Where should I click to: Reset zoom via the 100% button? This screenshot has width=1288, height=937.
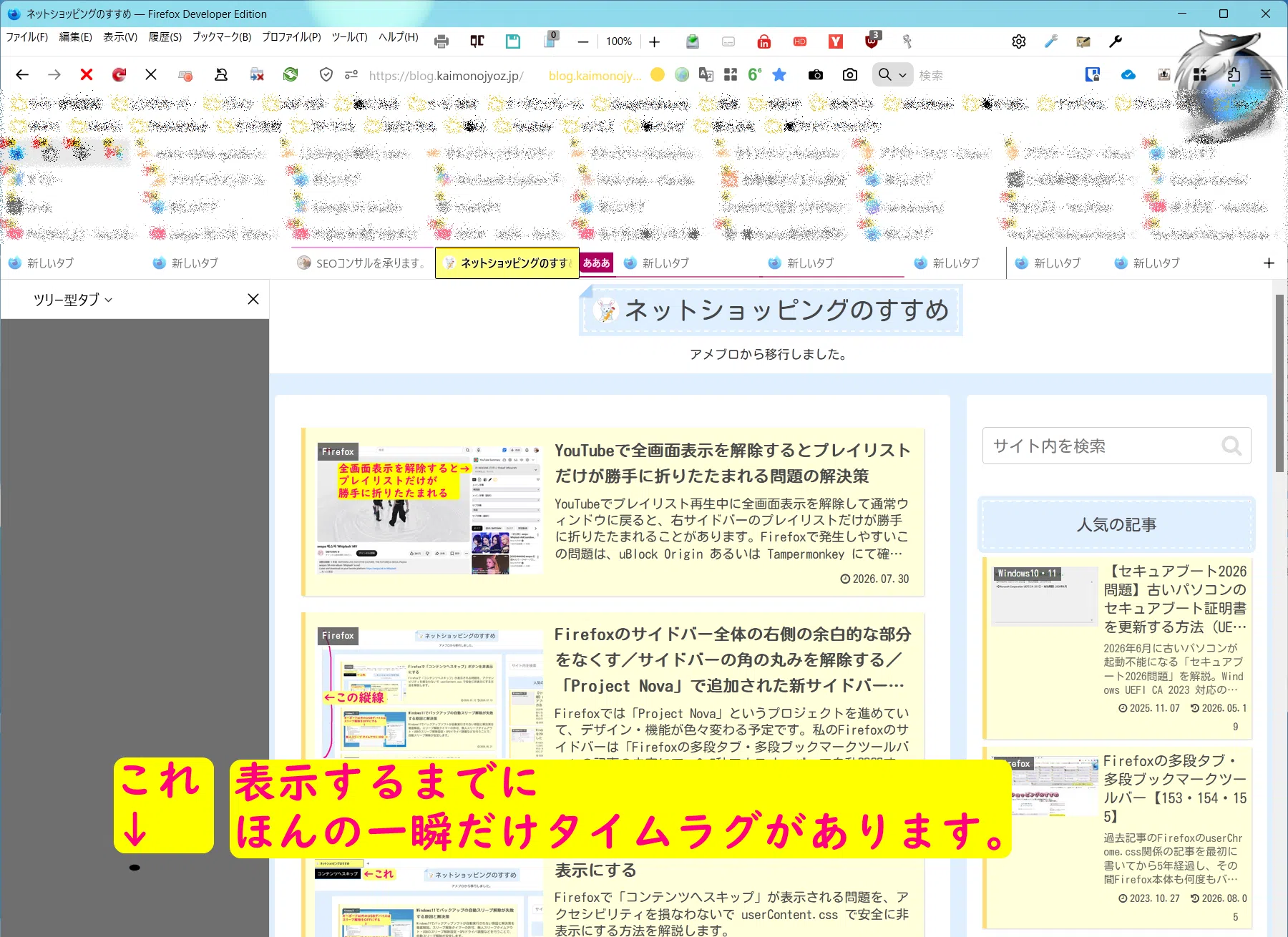619,41
